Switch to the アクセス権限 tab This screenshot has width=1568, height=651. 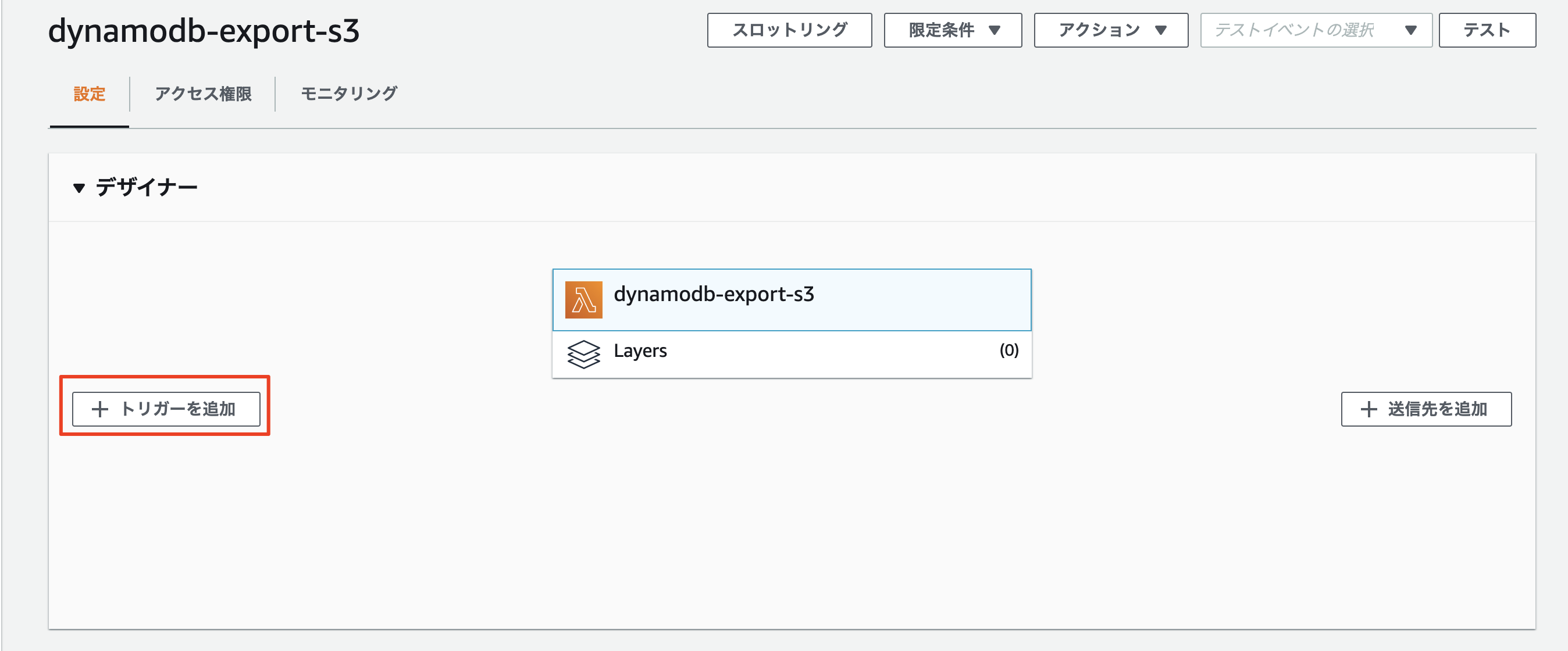tap(203, 94)
